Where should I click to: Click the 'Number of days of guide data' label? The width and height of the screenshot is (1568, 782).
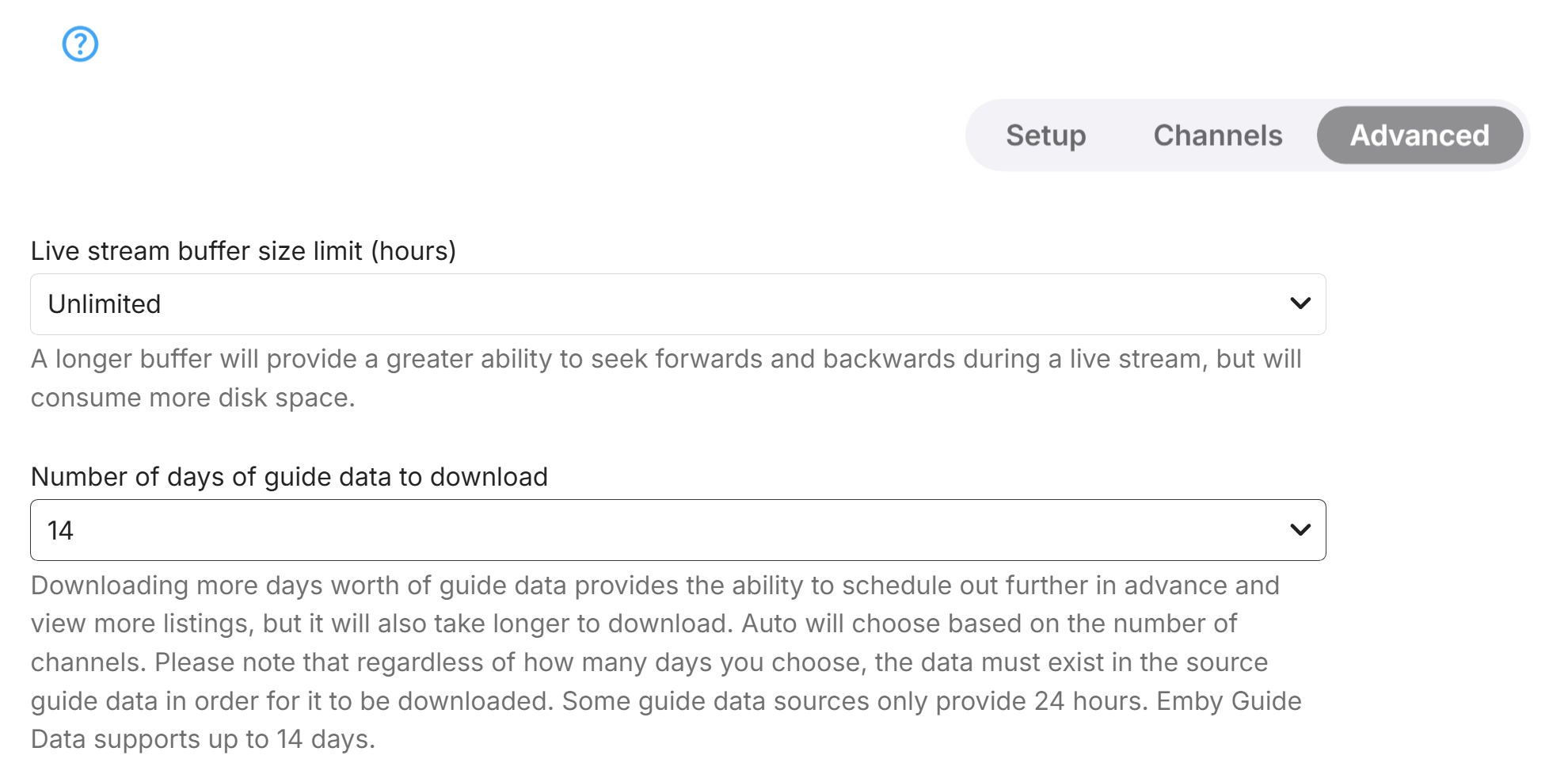289,477
